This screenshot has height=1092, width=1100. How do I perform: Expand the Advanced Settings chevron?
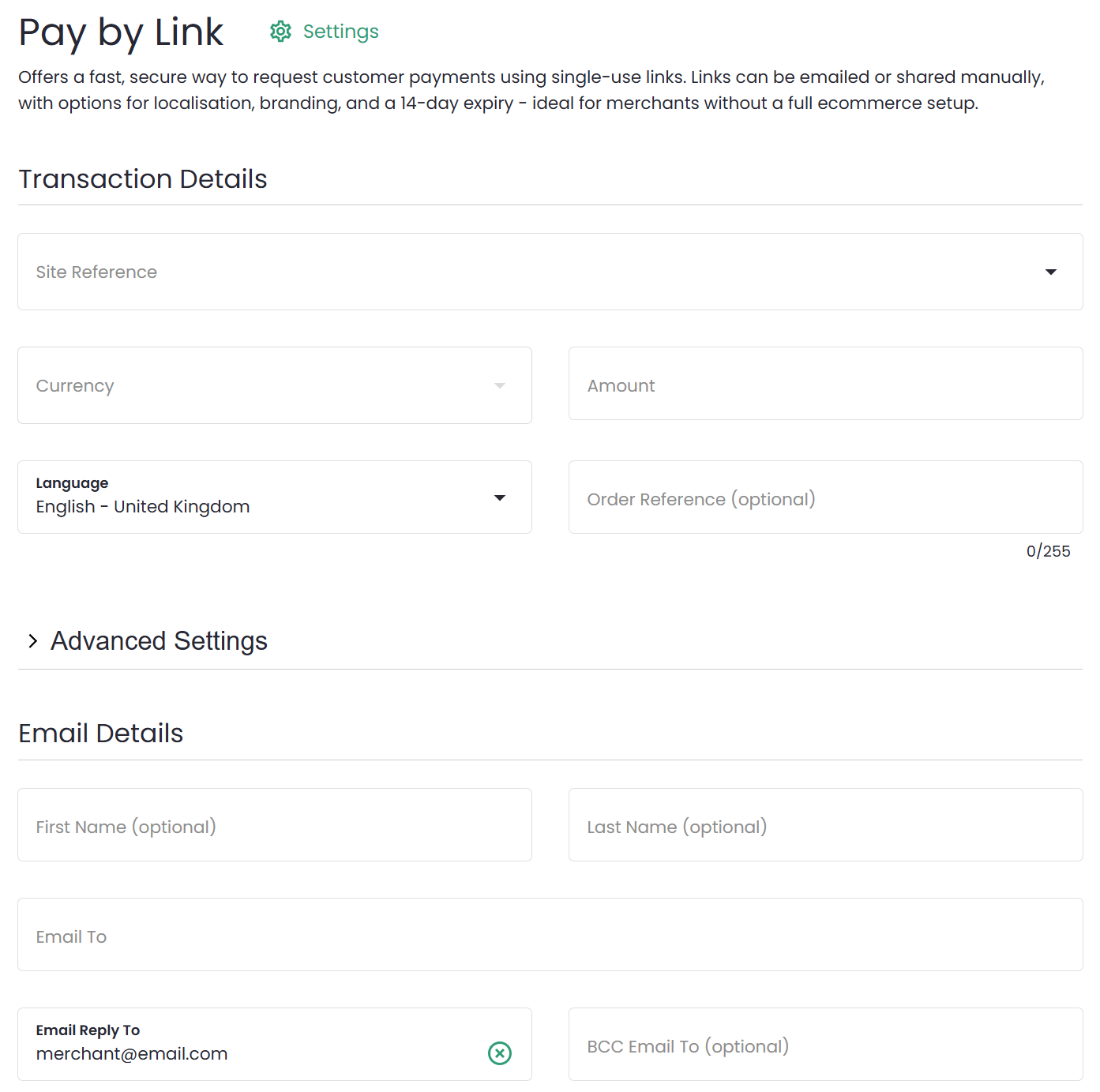coord(32,641)
